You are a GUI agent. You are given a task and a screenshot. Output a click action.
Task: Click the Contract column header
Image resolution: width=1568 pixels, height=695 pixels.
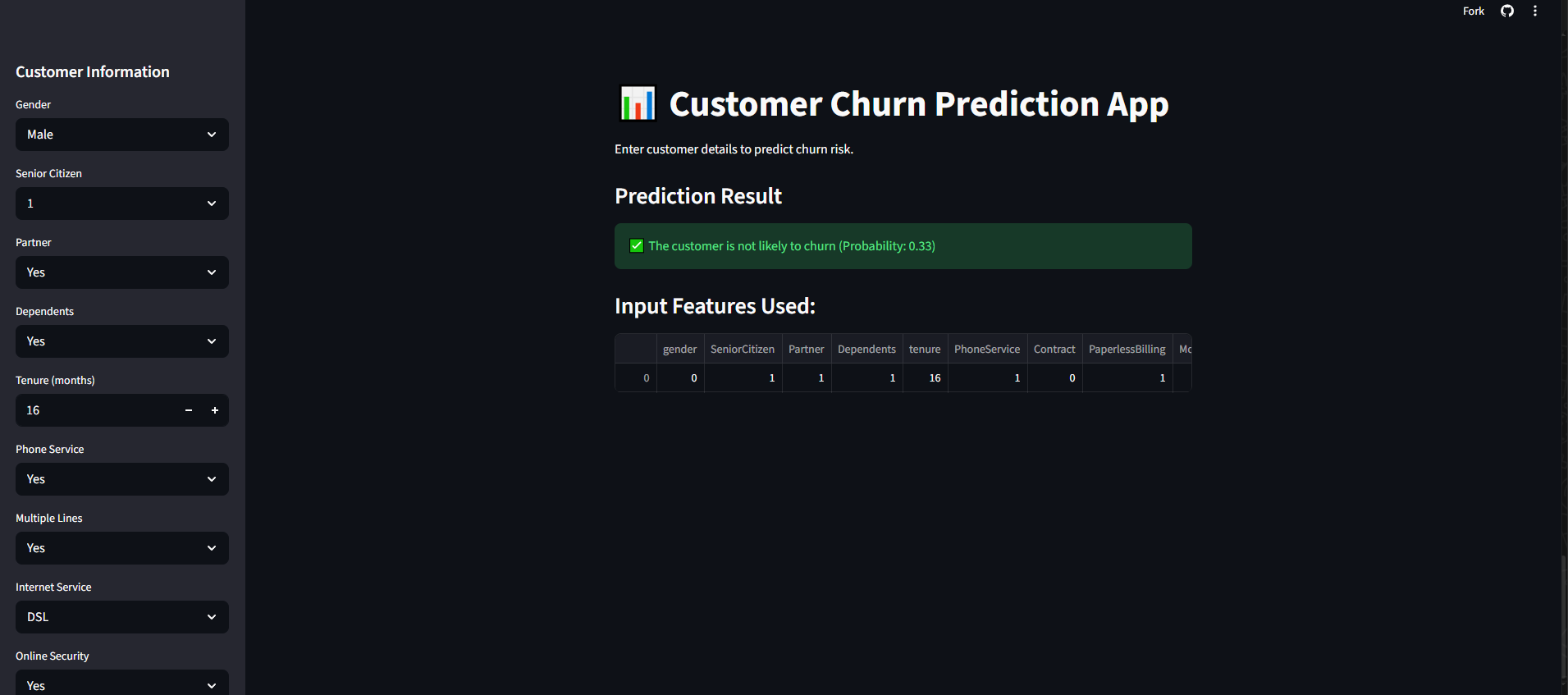pyautogui.click(x=1054, y=349)
